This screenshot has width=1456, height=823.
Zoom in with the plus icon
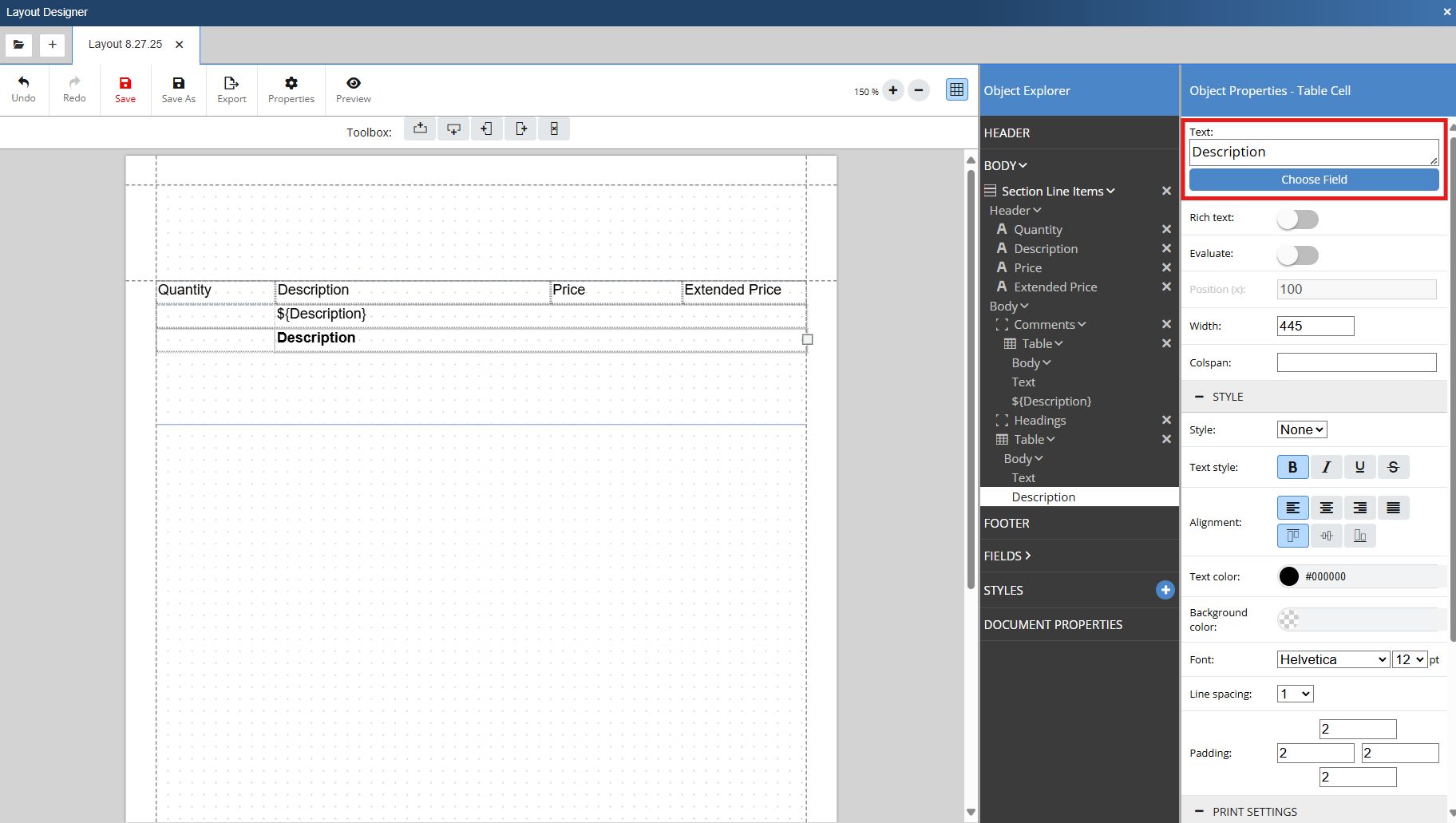tap(893, 90)
